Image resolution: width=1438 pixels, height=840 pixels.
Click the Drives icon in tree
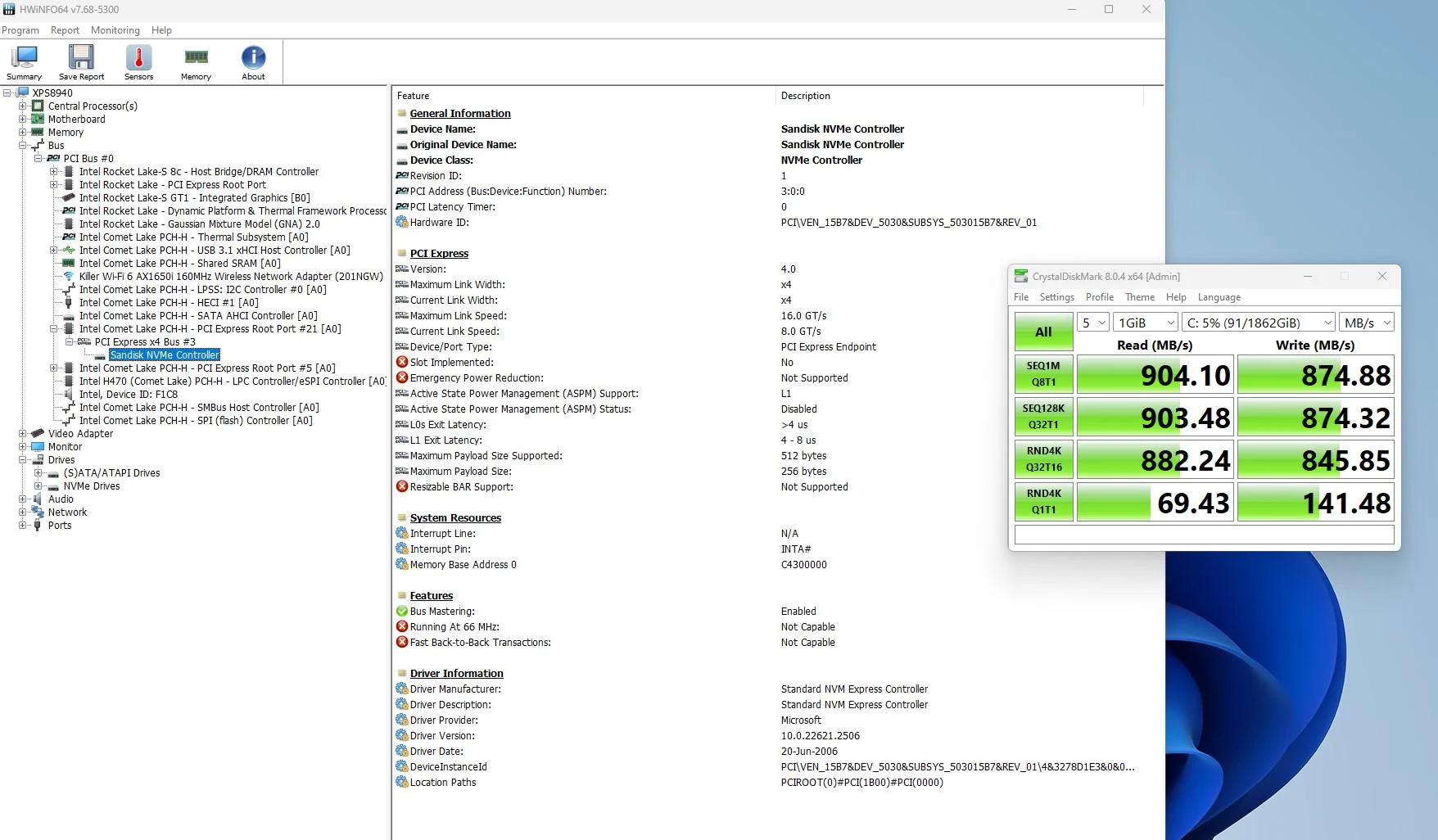point(38,460)
